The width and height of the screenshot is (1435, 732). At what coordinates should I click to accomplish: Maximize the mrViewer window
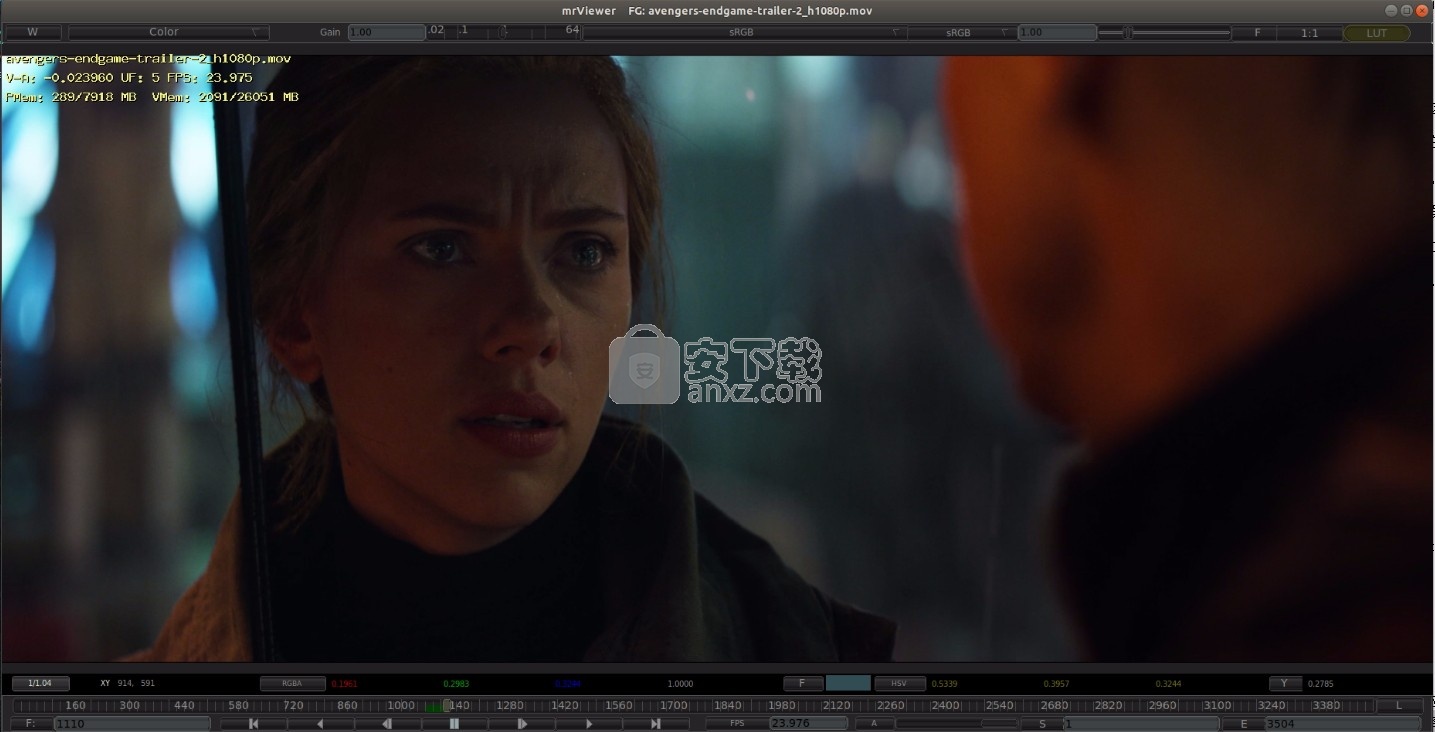point(1406,10)
